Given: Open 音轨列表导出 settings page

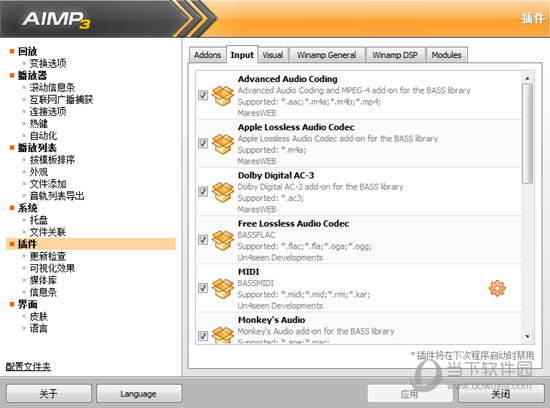Looking at the screenshot, I should tap(57, 196).
